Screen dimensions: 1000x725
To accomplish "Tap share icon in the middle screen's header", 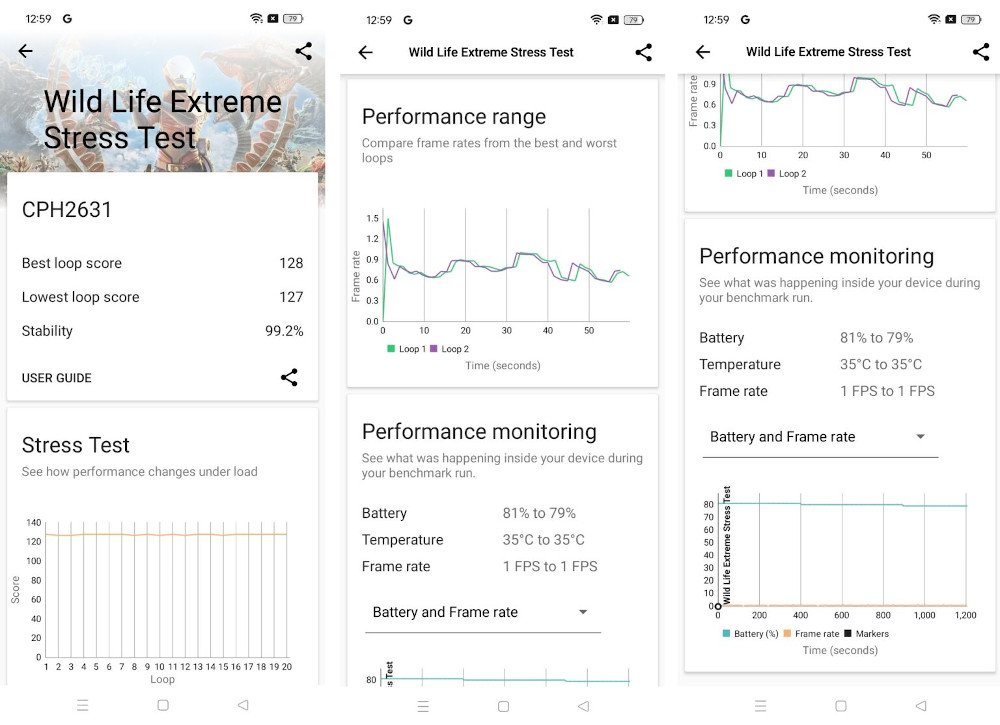I will pyautogui.click(x=644, y=53).
